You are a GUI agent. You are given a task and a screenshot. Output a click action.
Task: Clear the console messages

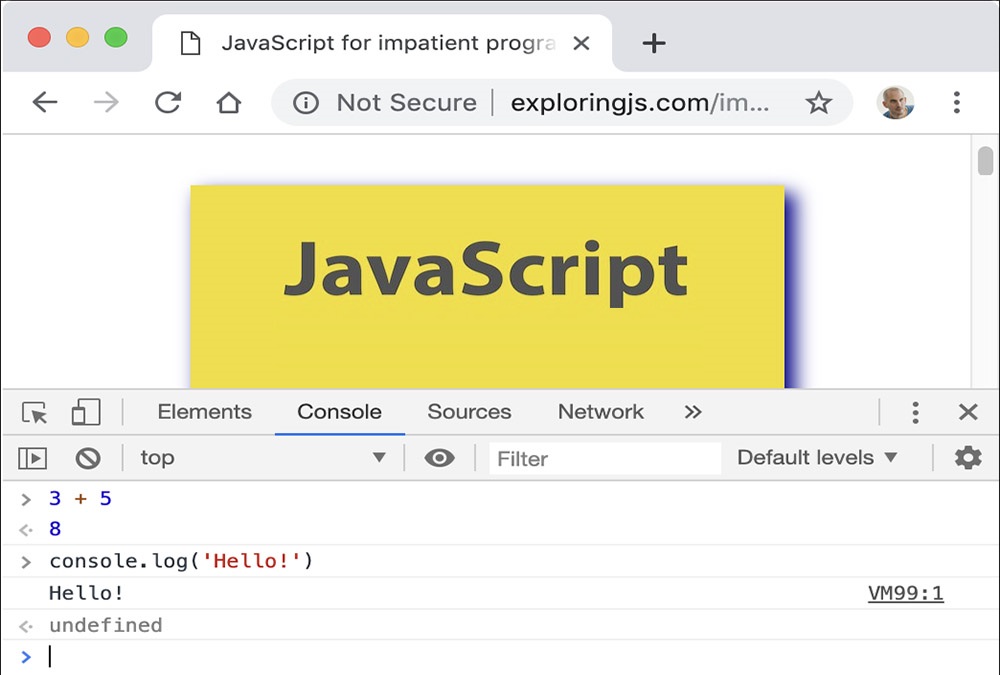click(89, 458)
